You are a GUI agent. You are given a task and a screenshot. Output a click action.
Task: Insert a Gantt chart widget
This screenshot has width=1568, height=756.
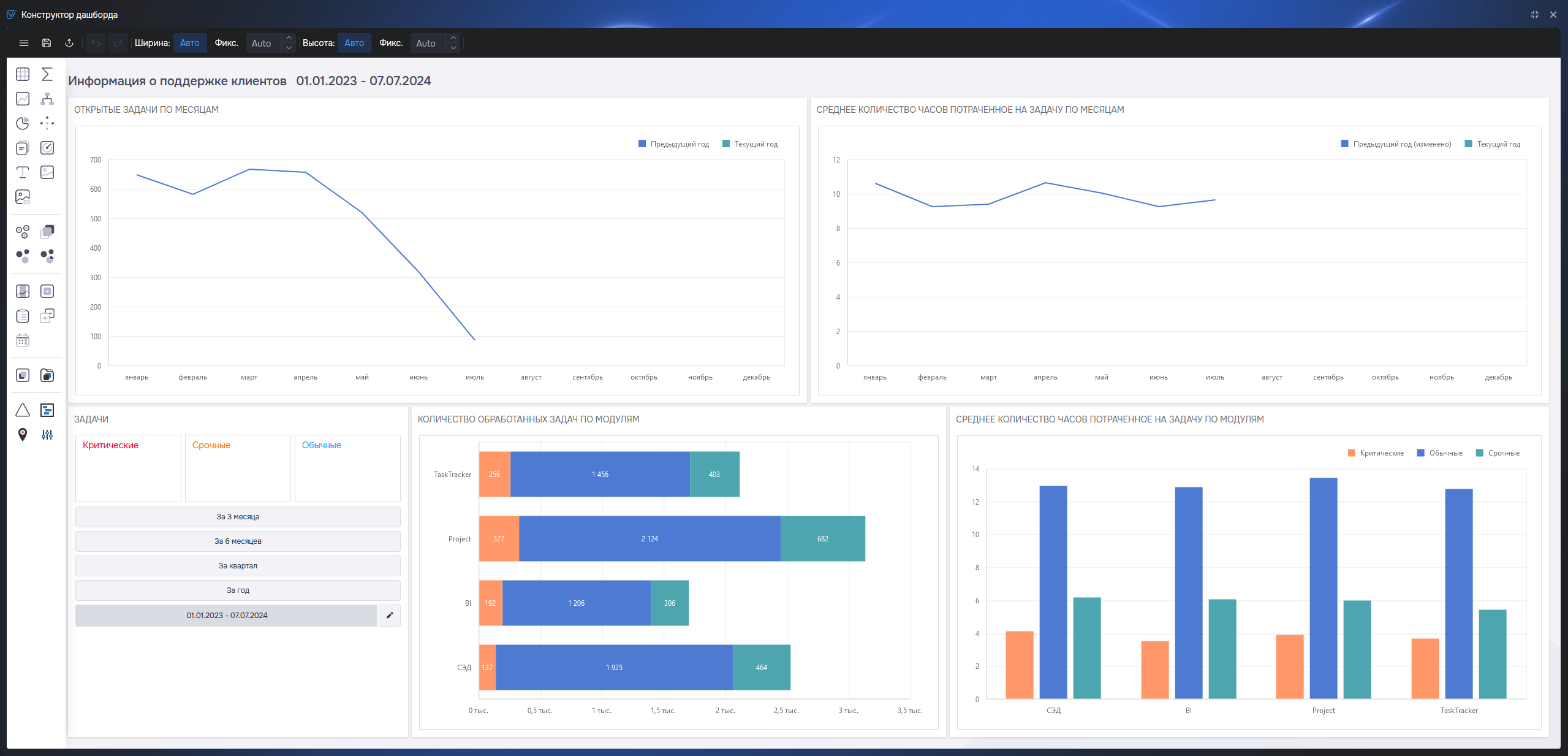coord(47,410)
